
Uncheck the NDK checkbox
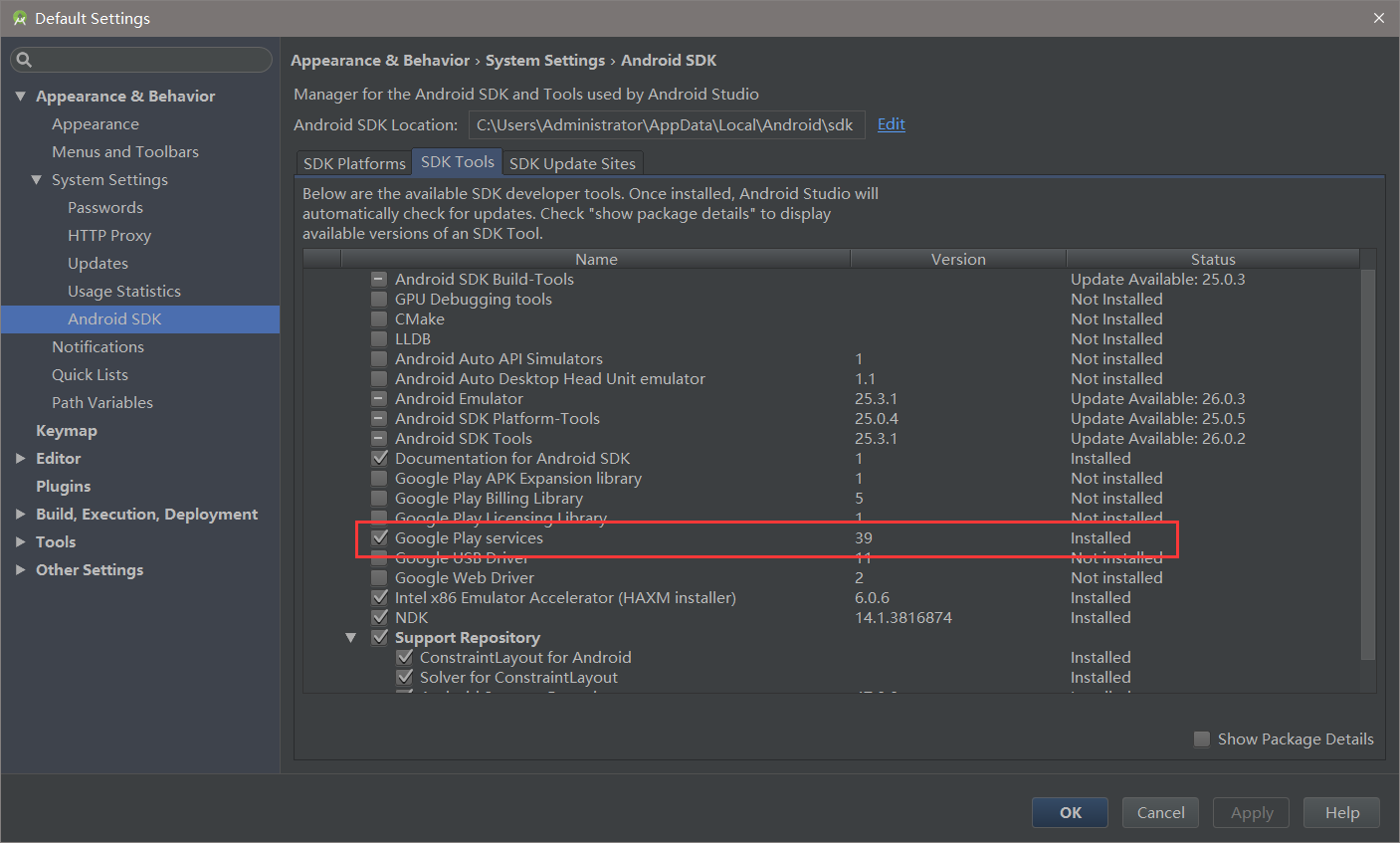[x=379, y=618]
